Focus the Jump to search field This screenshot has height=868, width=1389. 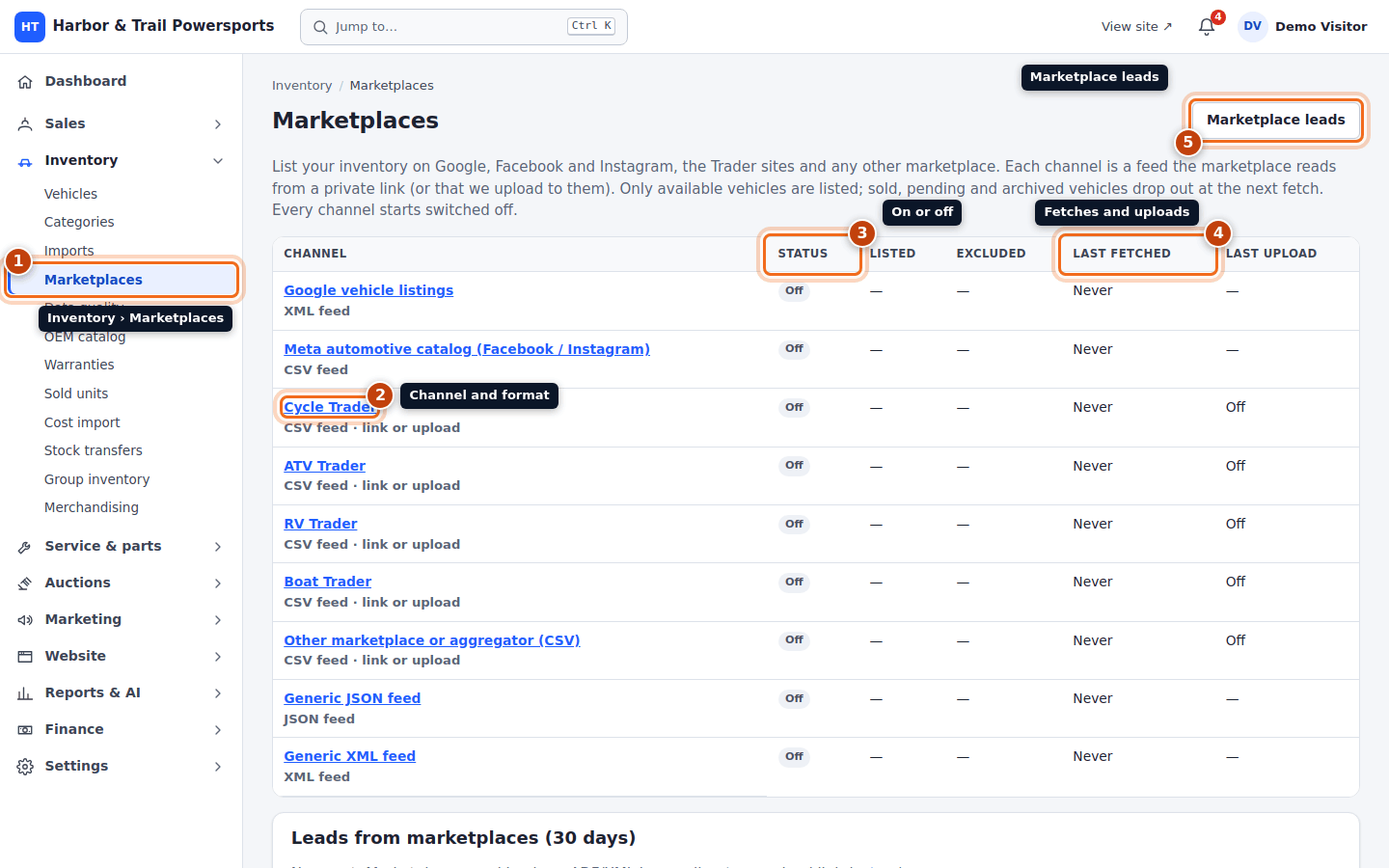click(x=464, y=27)
